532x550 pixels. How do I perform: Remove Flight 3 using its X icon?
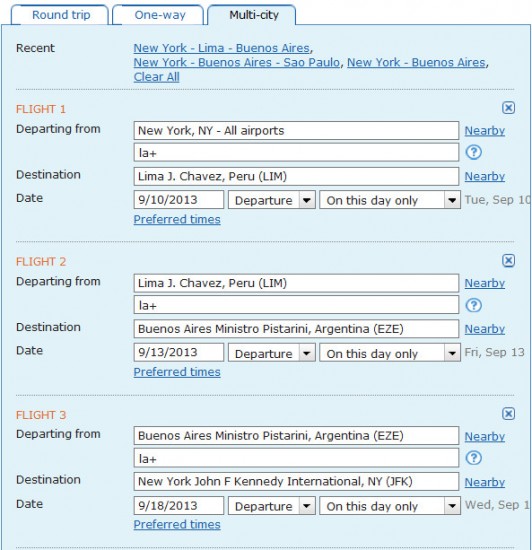508,414
